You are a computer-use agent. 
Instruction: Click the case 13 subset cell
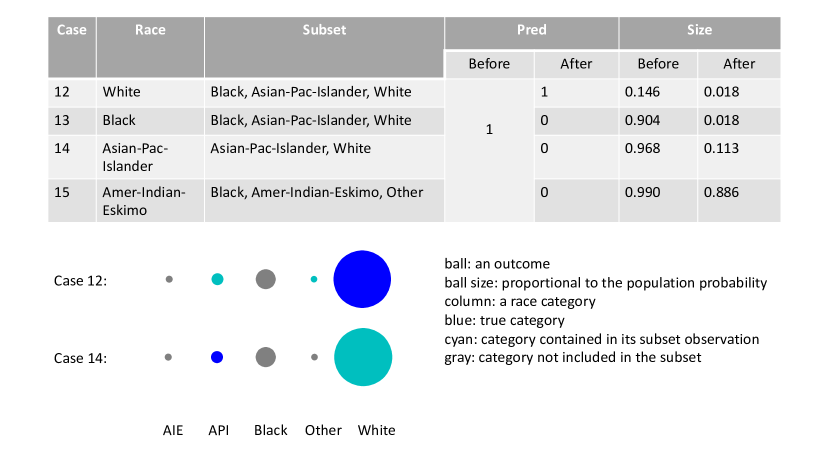324,121
